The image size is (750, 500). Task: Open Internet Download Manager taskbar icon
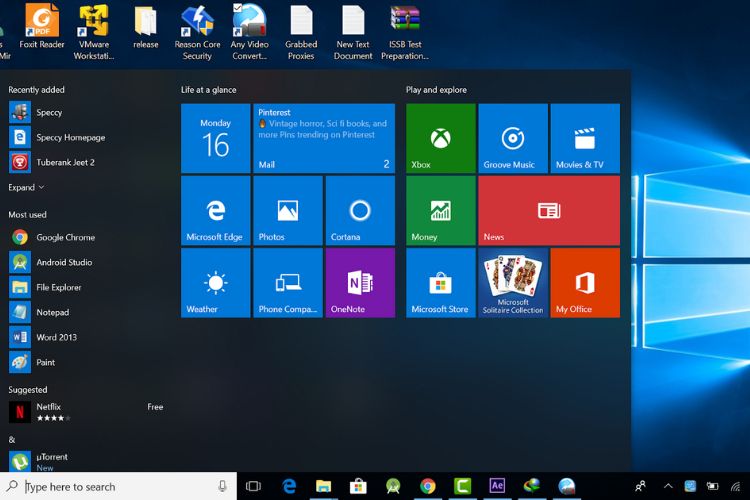click(532, 486)
